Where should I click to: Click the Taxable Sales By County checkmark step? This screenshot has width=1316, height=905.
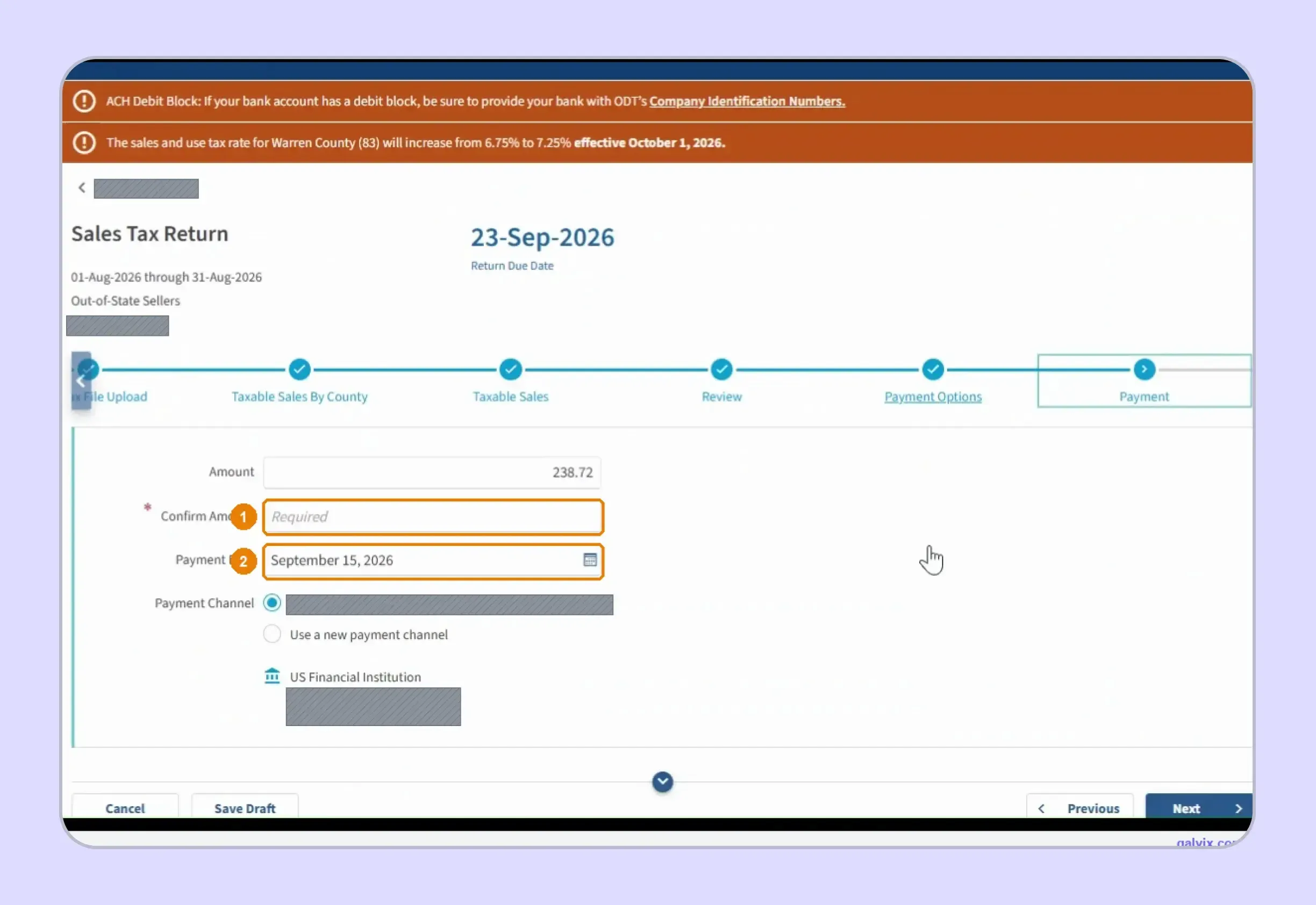[x=299, y=370]
